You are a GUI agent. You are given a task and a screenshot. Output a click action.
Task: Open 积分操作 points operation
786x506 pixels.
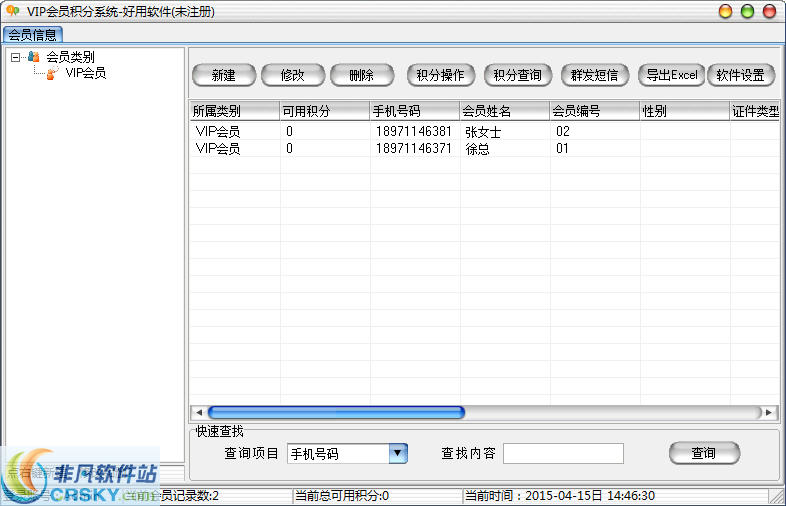point(440,75)
